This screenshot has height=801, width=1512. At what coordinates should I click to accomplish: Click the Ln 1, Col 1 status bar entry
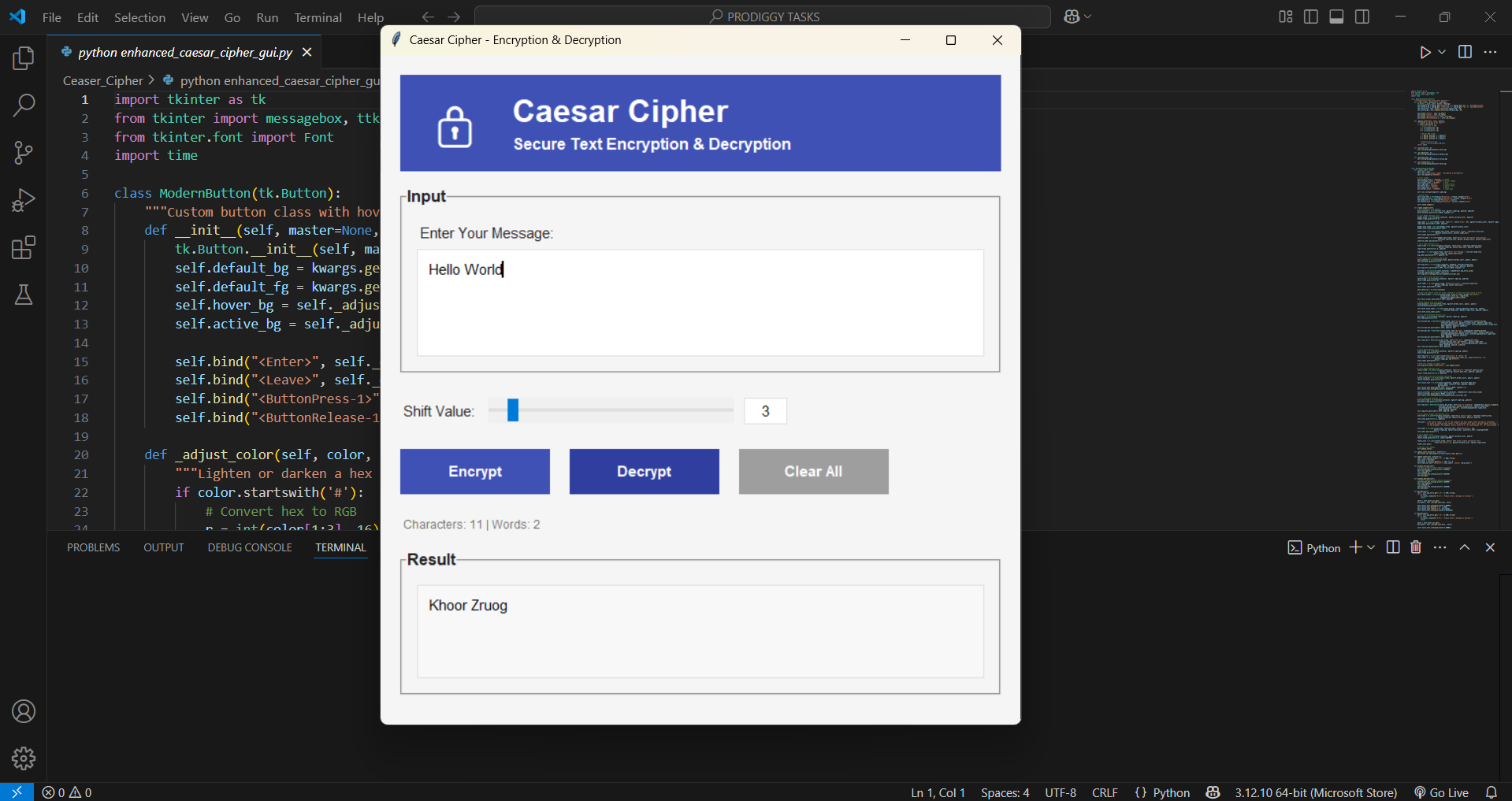coord(938,792)
